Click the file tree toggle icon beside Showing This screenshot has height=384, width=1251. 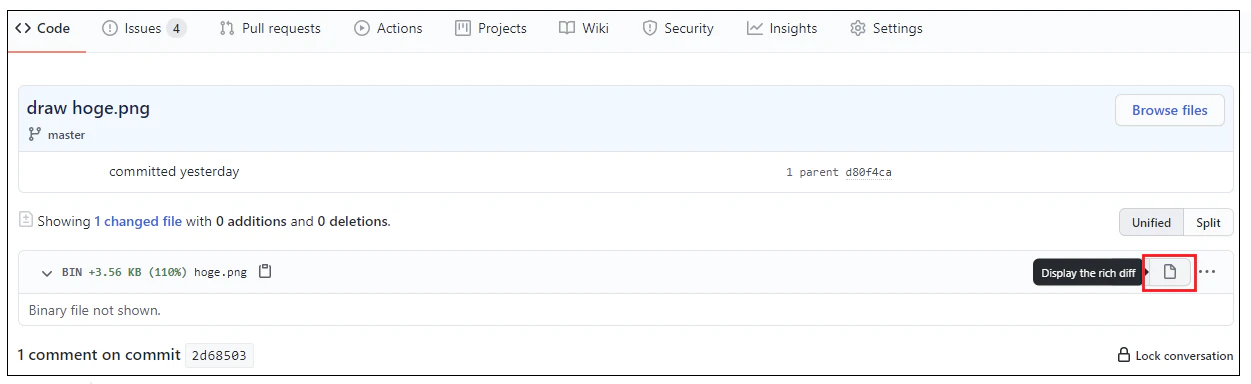(26, 220)
